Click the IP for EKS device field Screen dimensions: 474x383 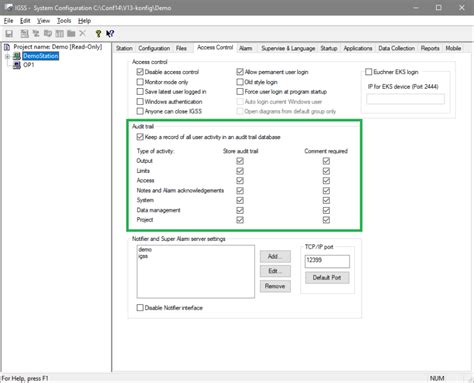coord(405,99)
